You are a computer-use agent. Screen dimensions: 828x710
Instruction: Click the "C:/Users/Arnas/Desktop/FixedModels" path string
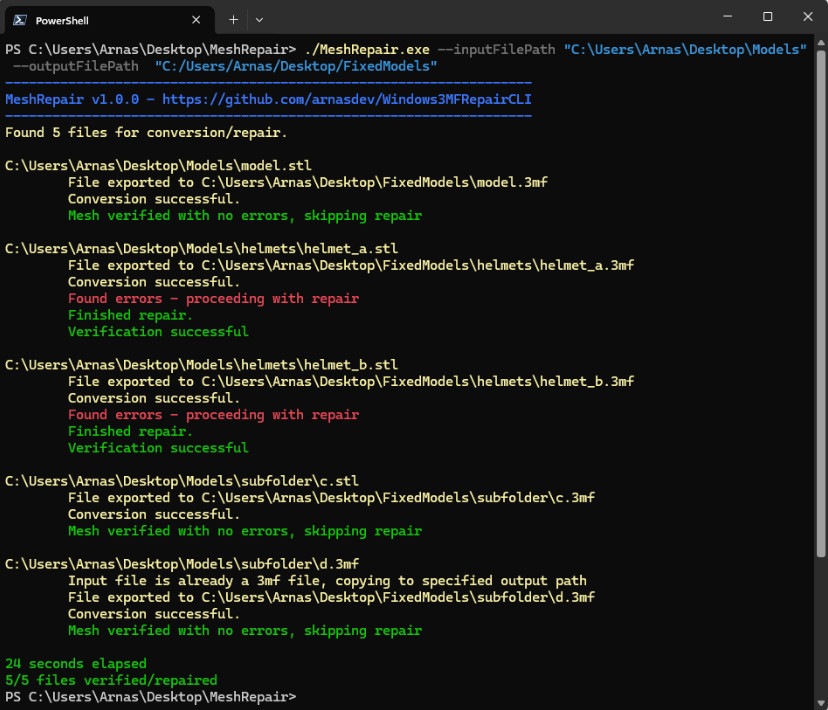[x=296, y=66]
